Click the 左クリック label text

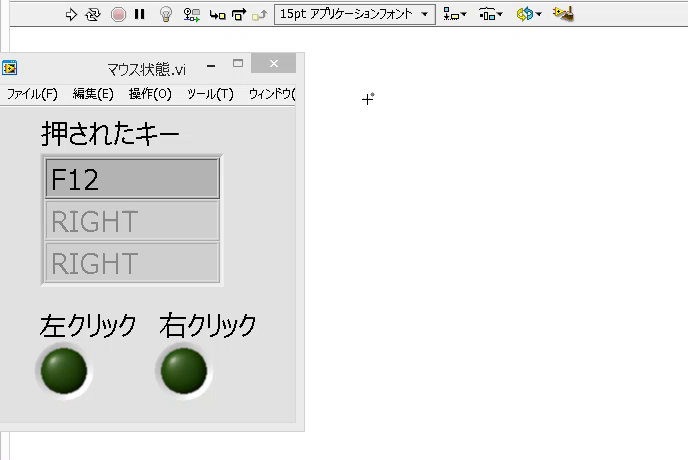(x=88, y=325)
